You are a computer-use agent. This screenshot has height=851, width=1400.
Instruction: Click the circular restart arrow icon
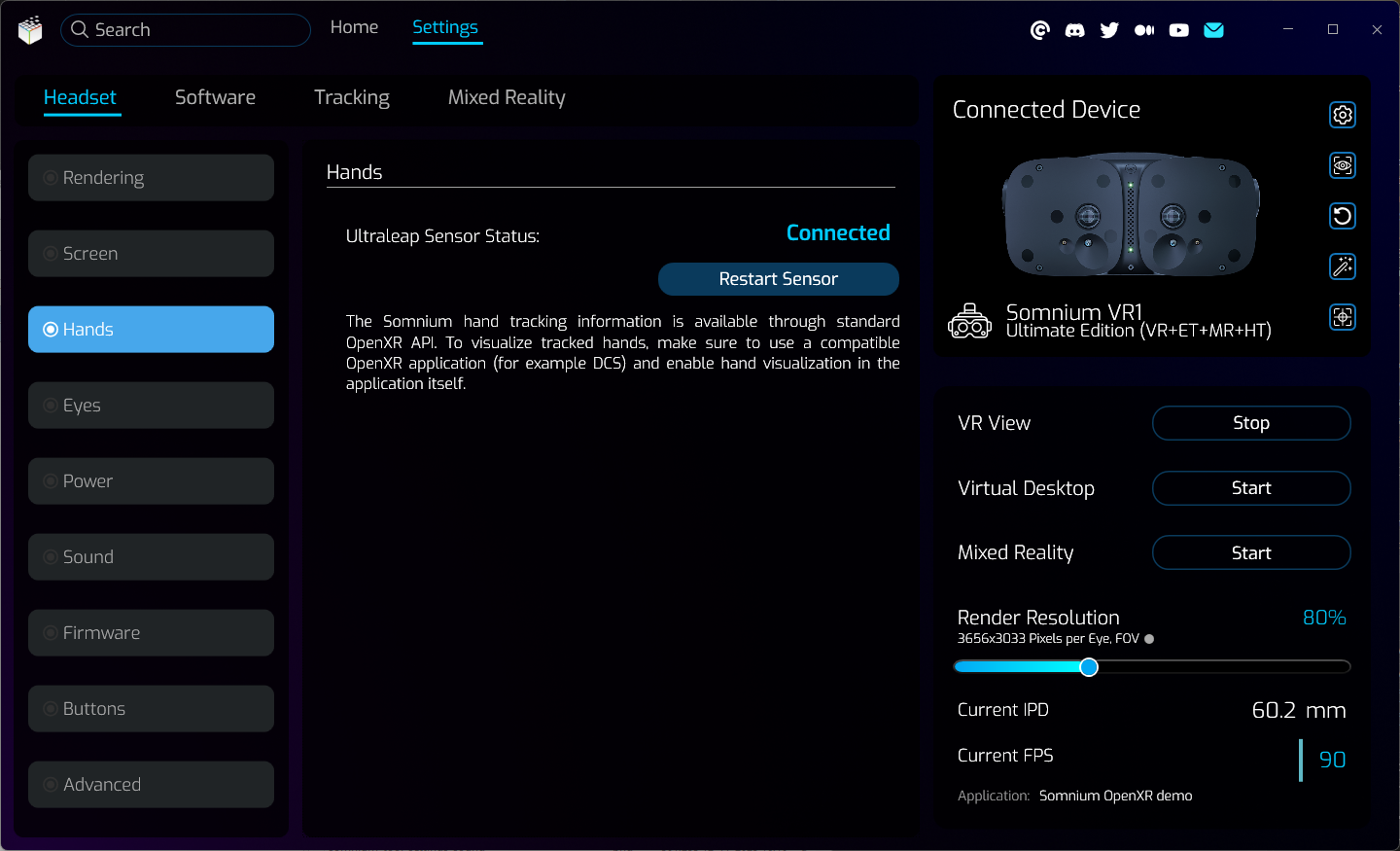(x=1343, y=216)
